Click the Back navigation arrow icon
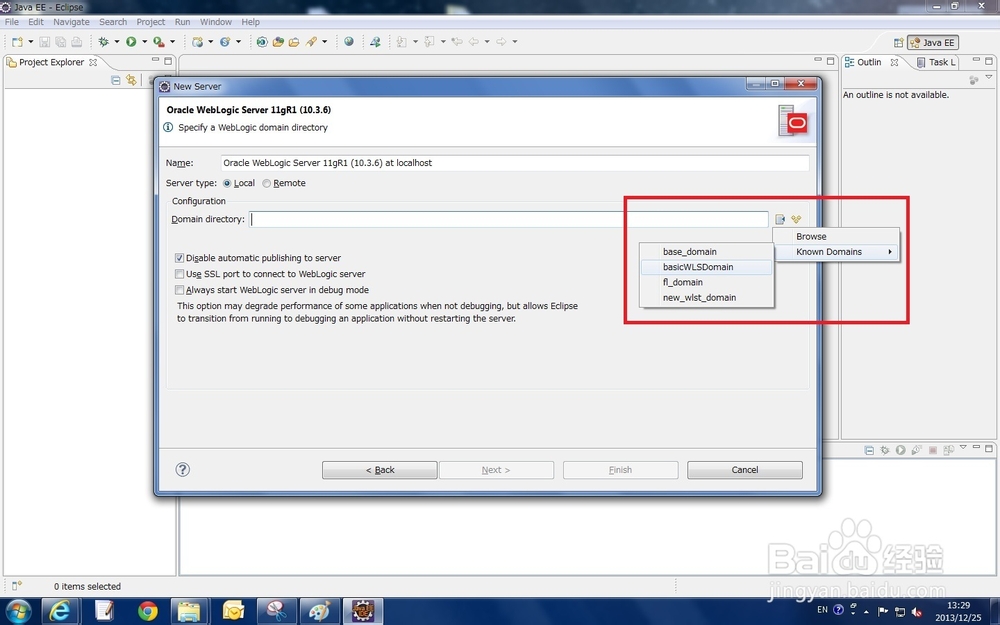The width and height of the screenshot is (1000, 625). tap(473, 41)
